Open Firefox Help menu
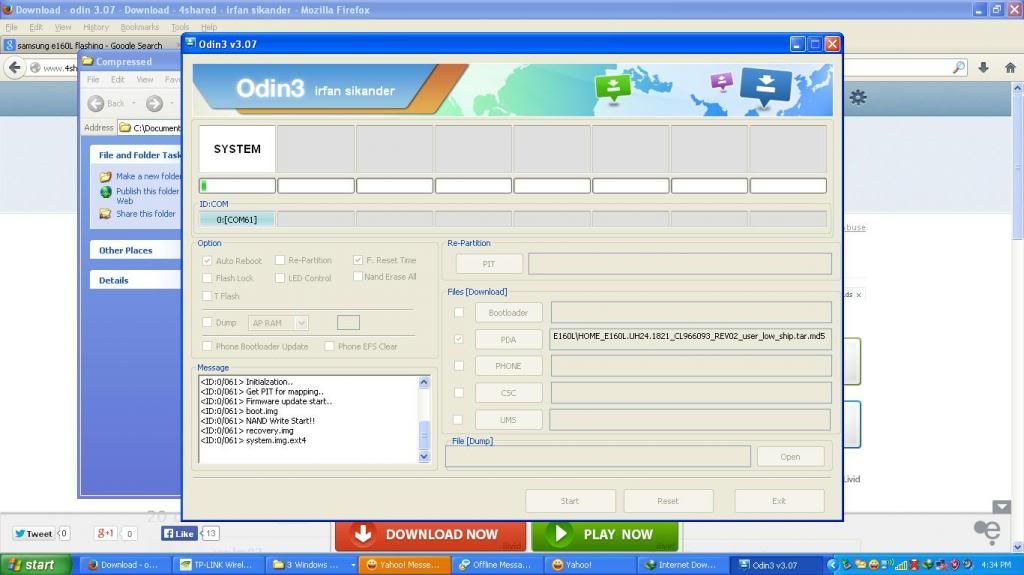Image resolution: width=1024 pixels, height=575 pixels. point(209,27)
